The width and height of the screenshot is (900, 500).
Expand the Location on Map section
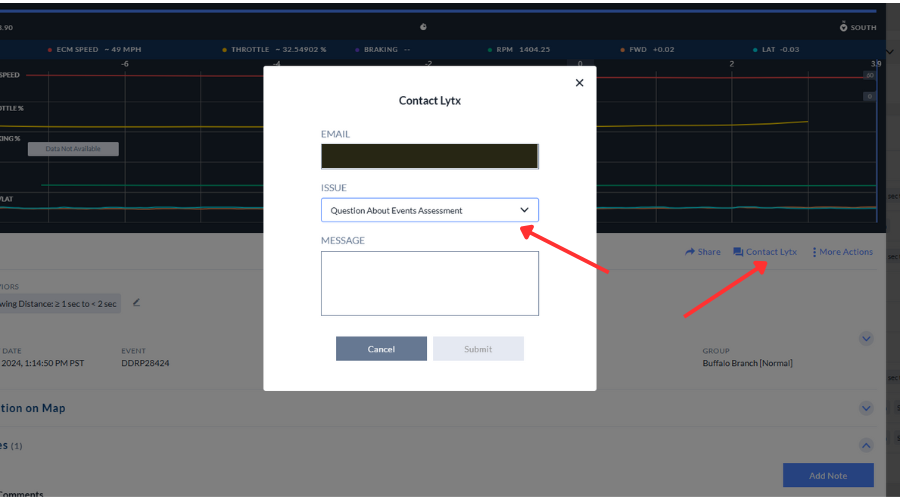[x=866, y=408]
